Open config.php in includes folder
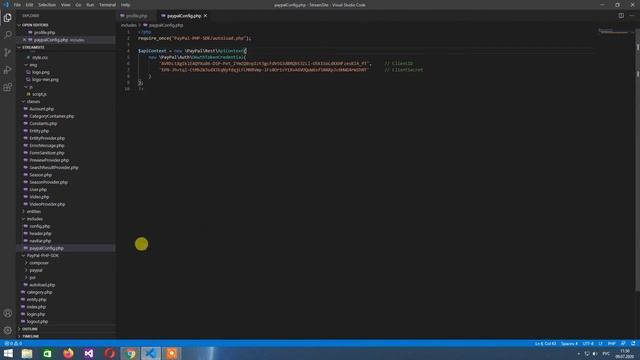This screenshot has width=640, height=360. (x=40, y=226)
